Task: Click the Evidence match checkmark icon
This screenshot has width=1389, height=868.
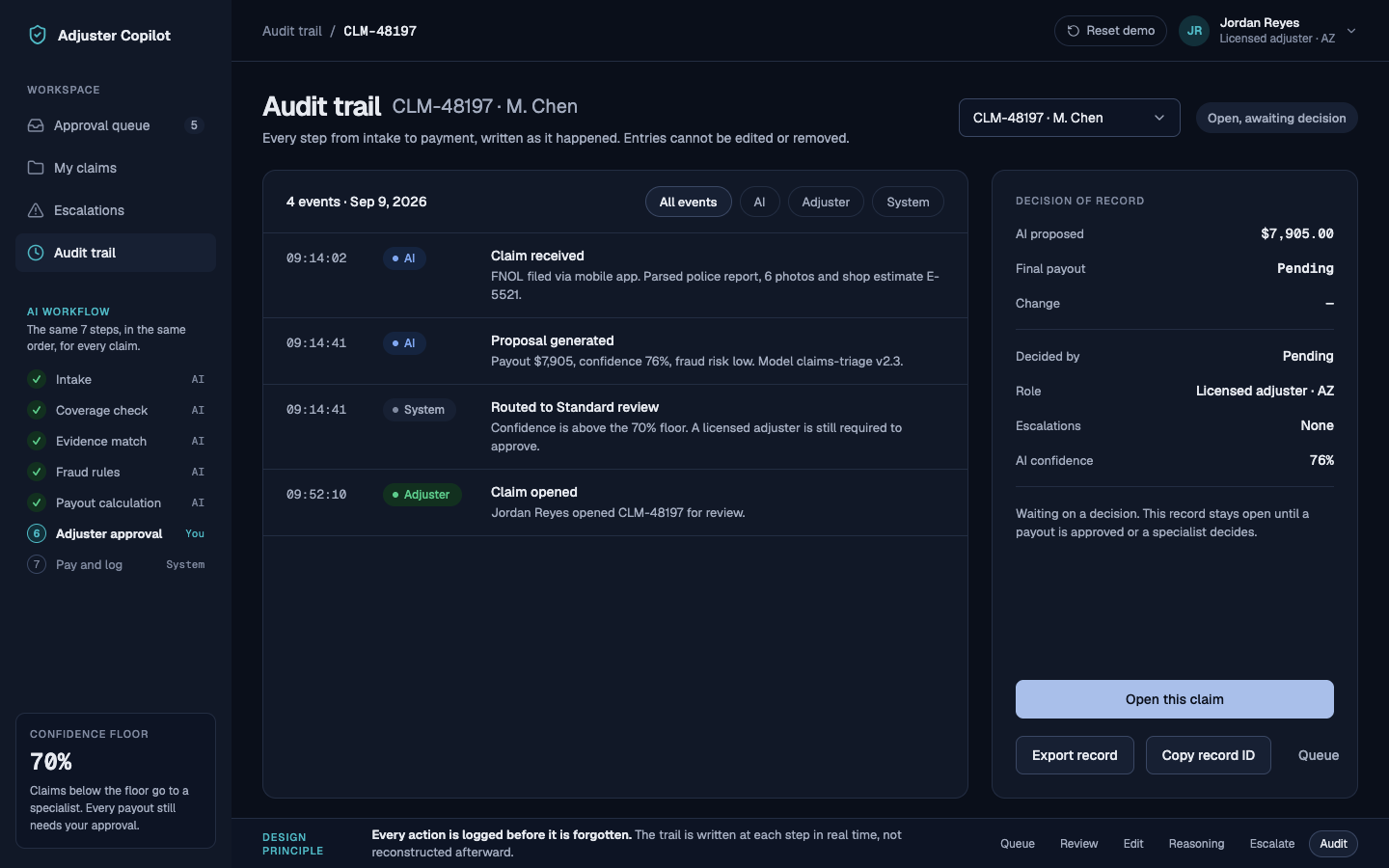Action: pos(37,441)
